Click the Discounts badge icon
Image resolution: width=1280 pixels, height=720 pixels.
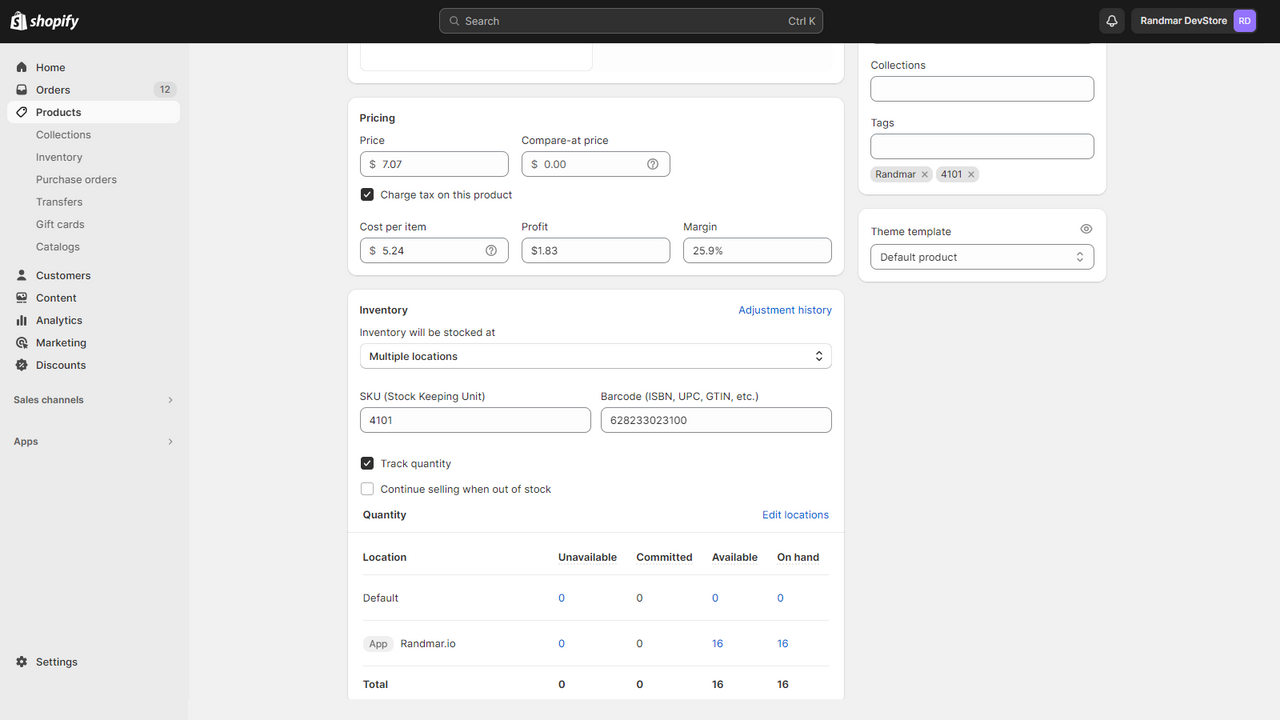click(x=22, y=365)
